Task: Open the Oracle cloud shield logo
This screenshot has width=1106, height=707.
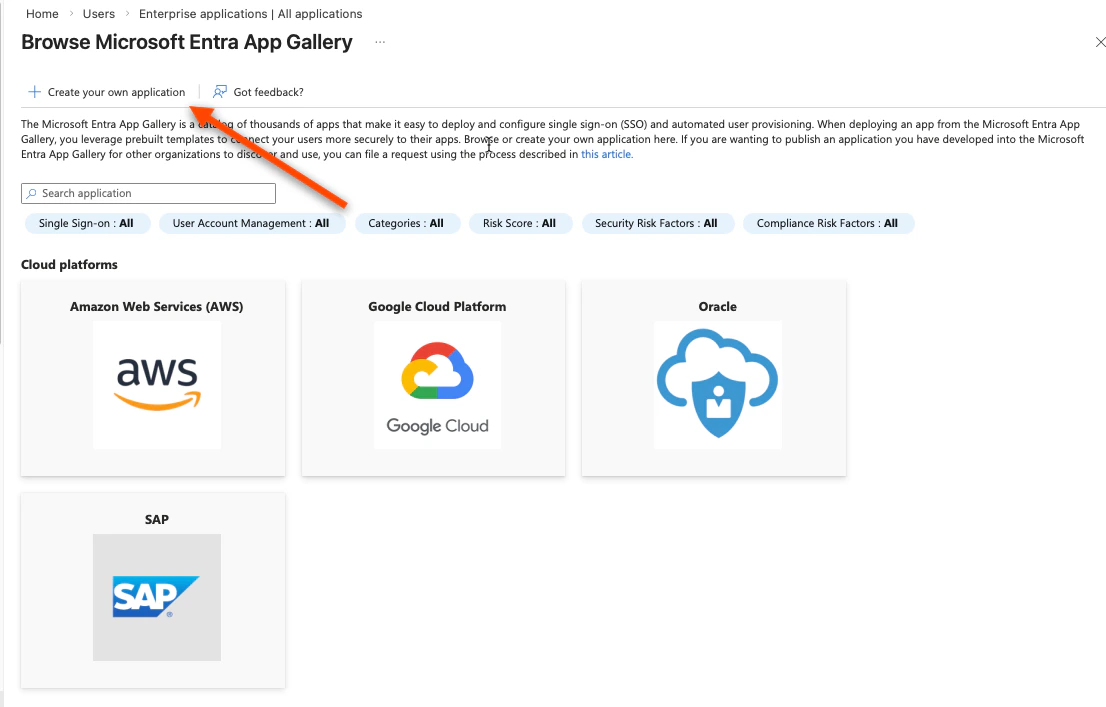Action: (717, 385)
